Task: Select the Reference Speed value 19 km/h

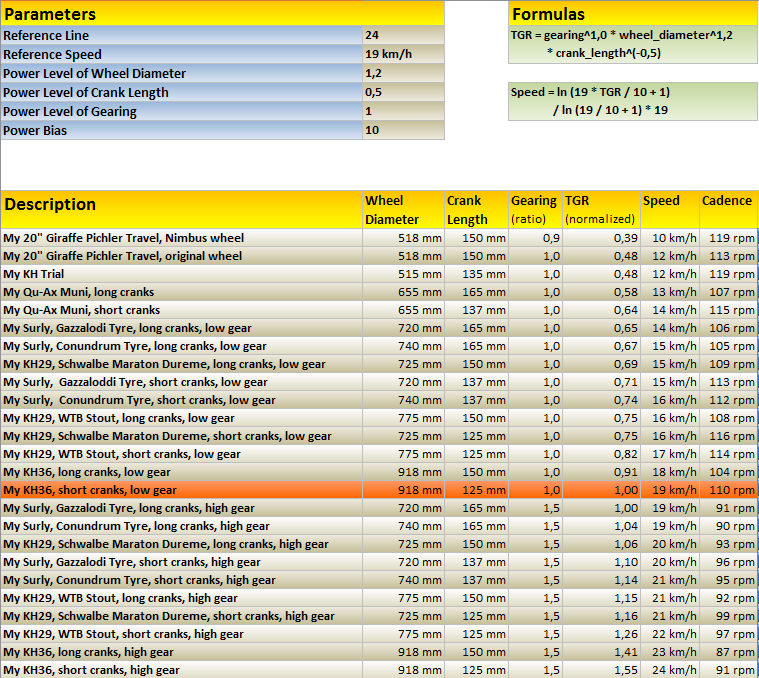Action: (x=403, y=54)
